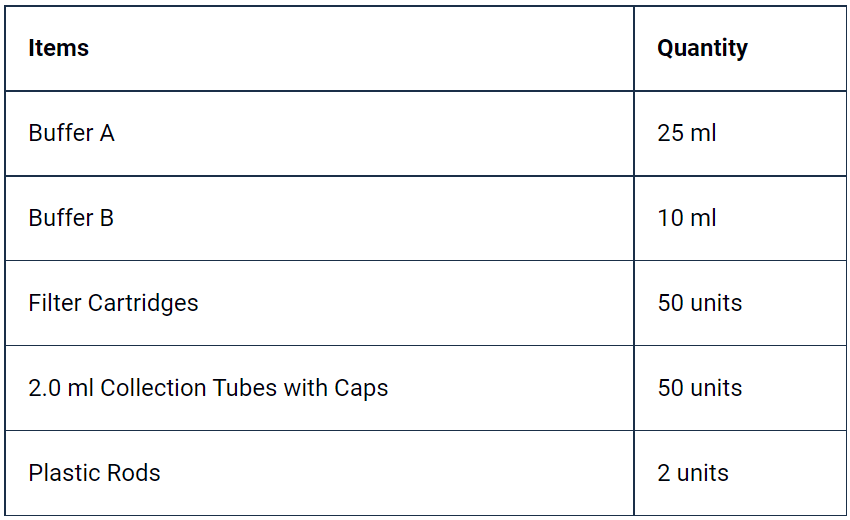Select the 25 ml quantity cell
850x520 pixels.
(740, 133)
